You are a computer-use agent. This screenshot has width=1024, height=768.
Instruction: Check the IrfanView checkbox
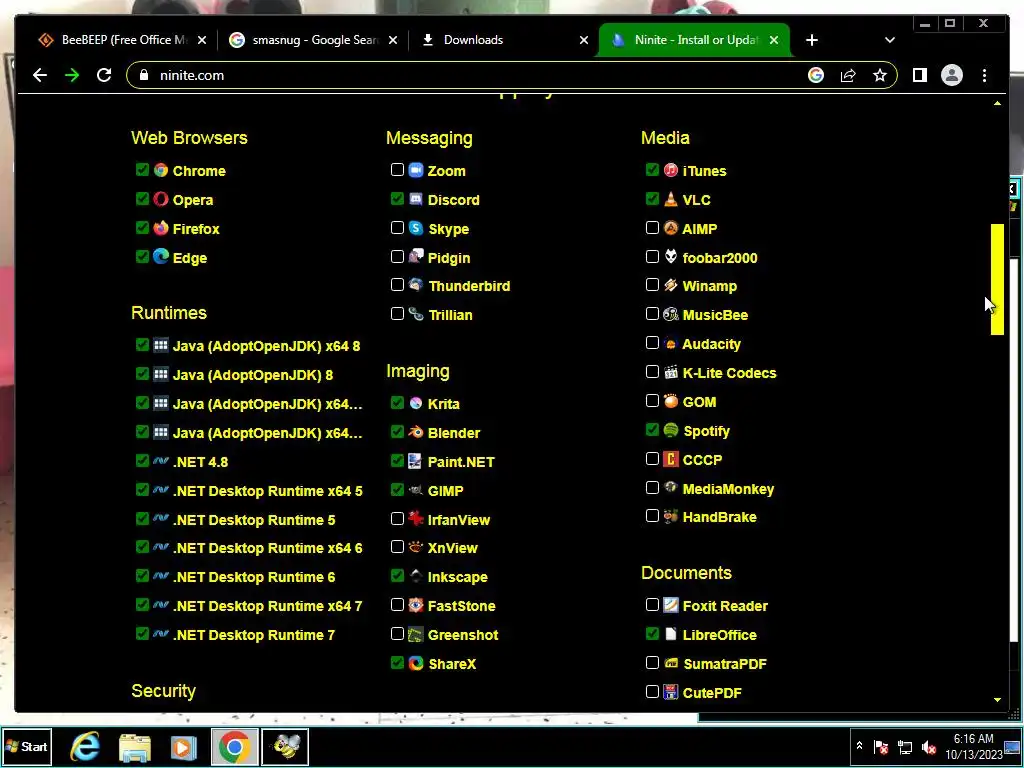pos(397,519)
